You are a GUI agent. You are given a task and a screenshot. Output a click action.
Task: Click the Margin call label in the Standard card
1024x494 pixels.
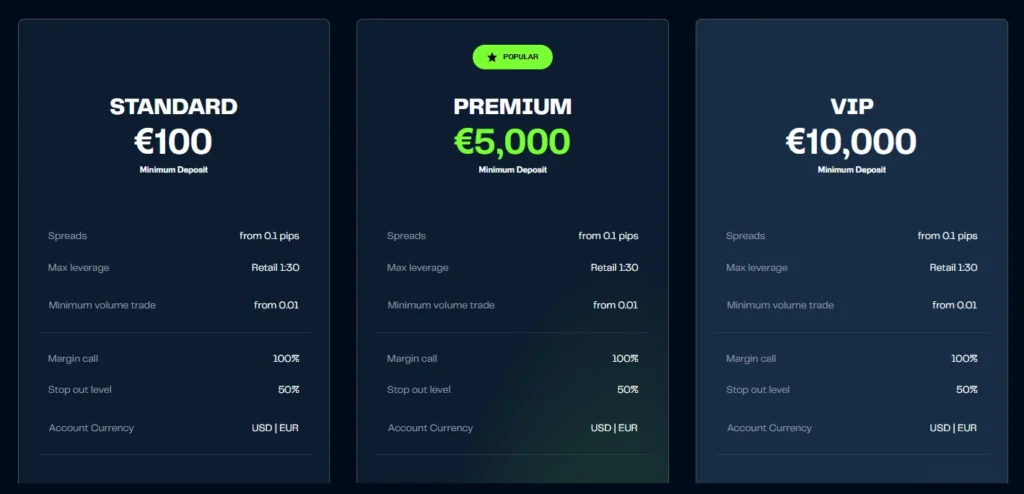pyautogui.click(x=73, y=358)
